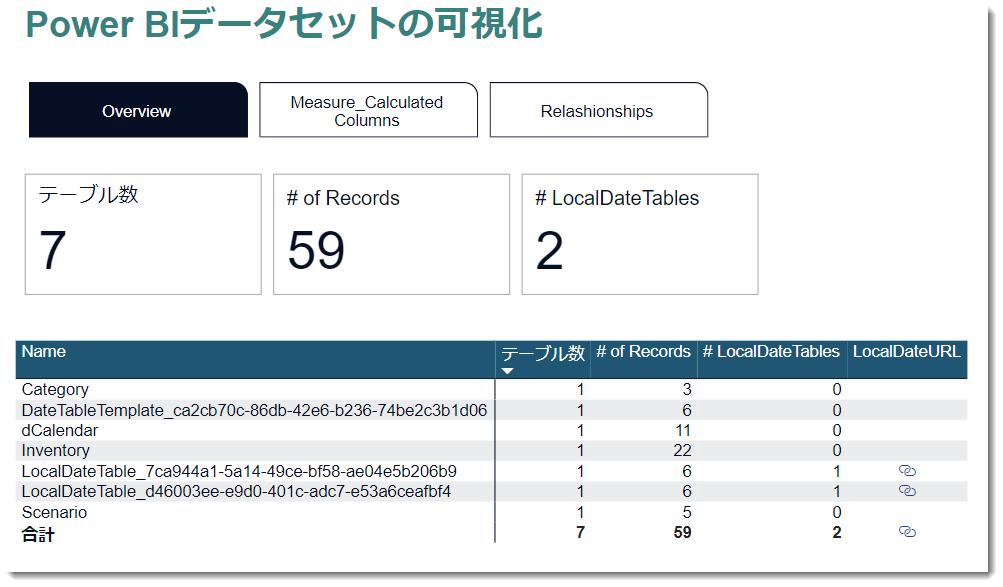Select the dCalendar row name
This screenshot has width=1003, height=587.
[x=59, y=430]
